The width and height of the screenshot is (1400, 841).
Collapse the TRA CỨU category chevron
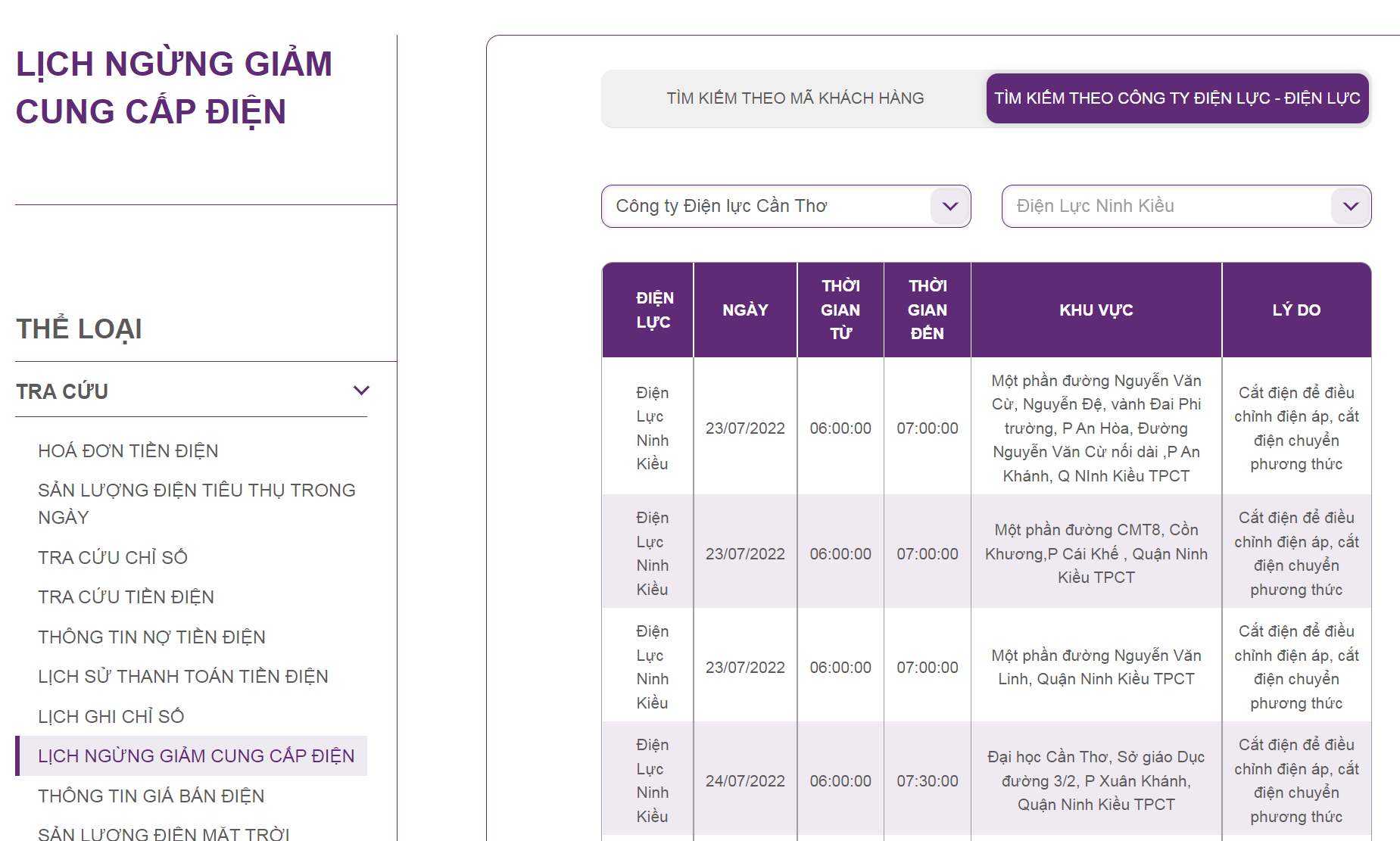[361, 391]
